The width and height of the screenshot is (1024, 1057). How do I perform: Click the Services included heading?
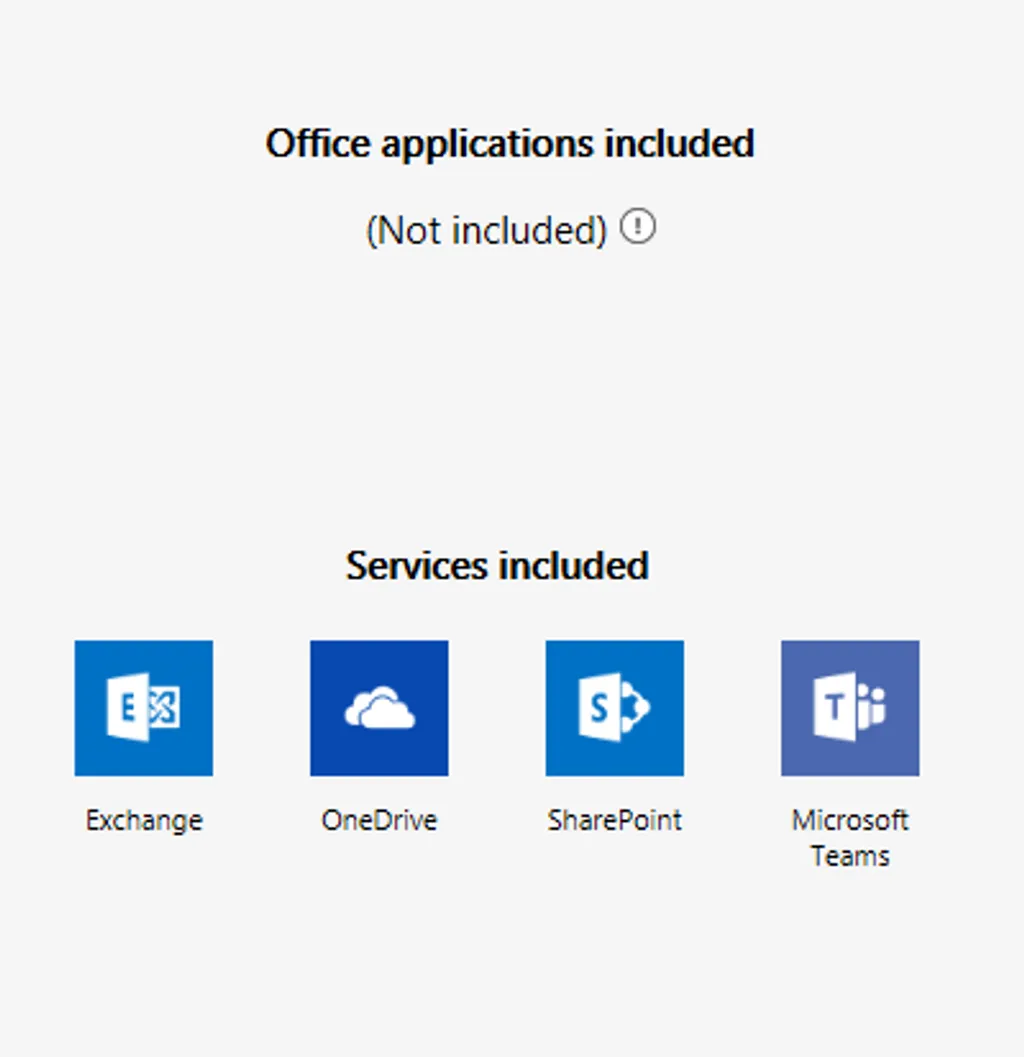click(498, 565)
